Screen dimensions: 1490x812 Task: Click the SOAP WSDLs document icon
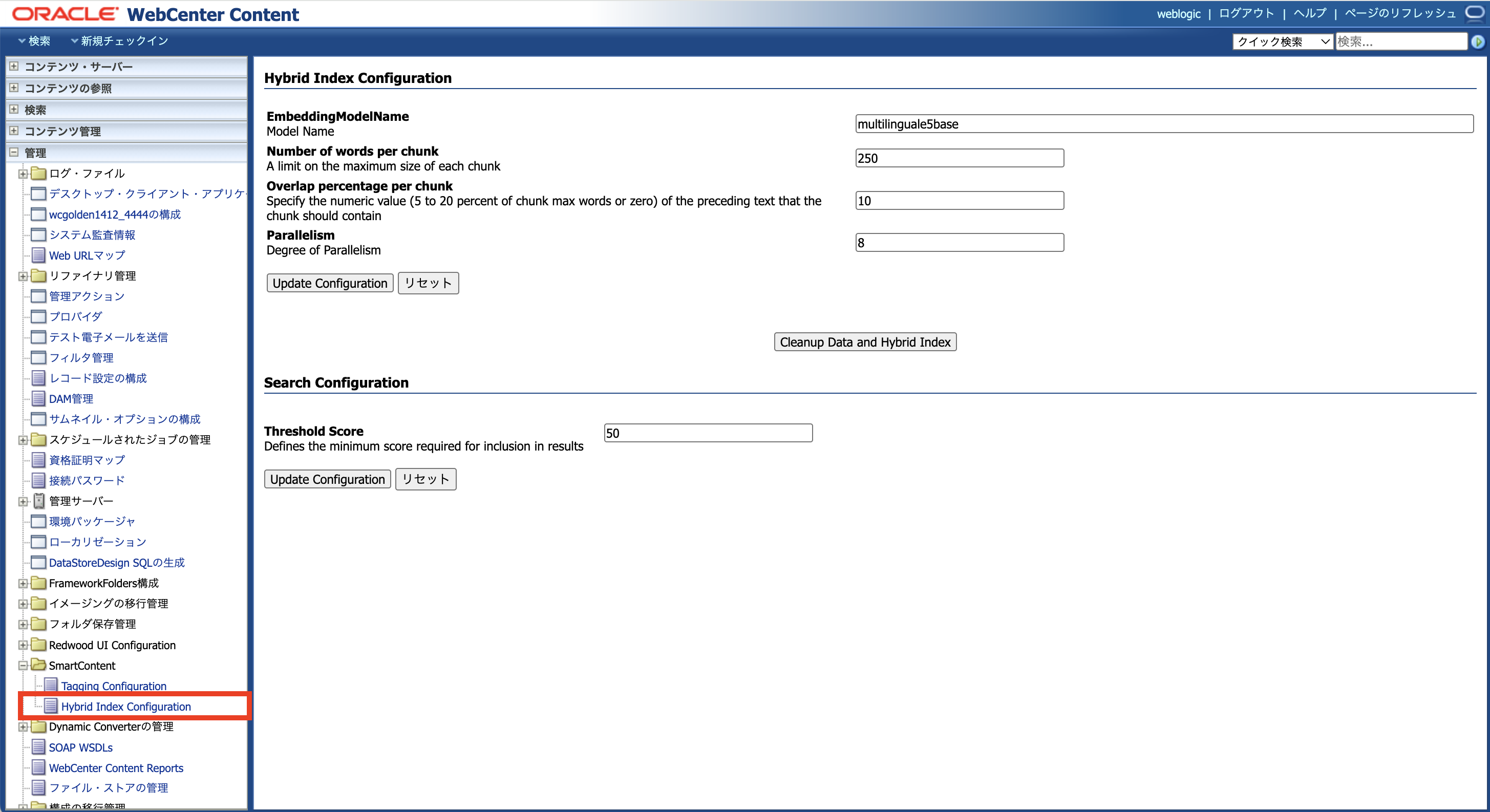(38, 747)
